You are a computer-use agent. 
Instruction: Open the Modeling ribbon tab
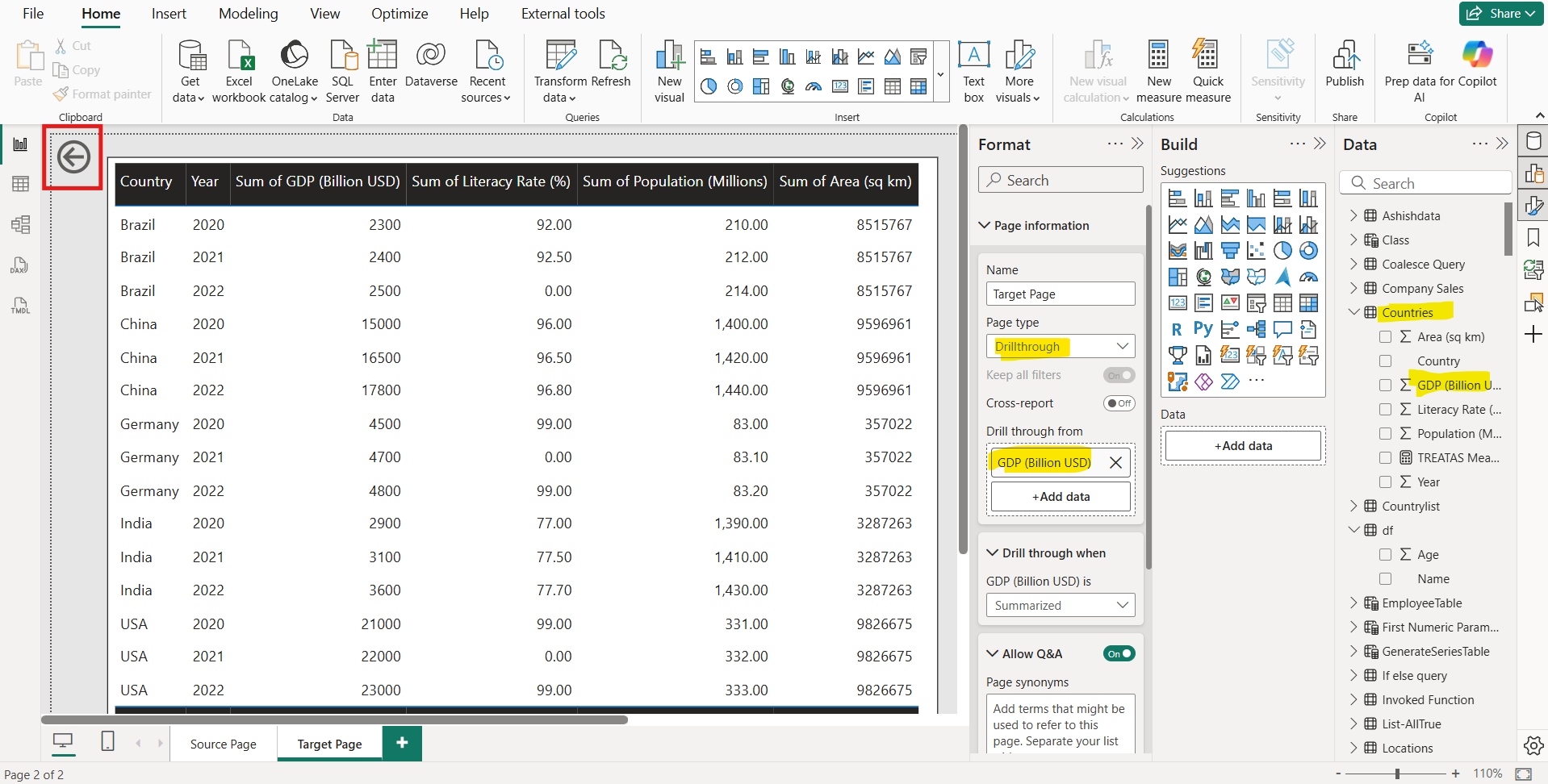click(248, 13)
